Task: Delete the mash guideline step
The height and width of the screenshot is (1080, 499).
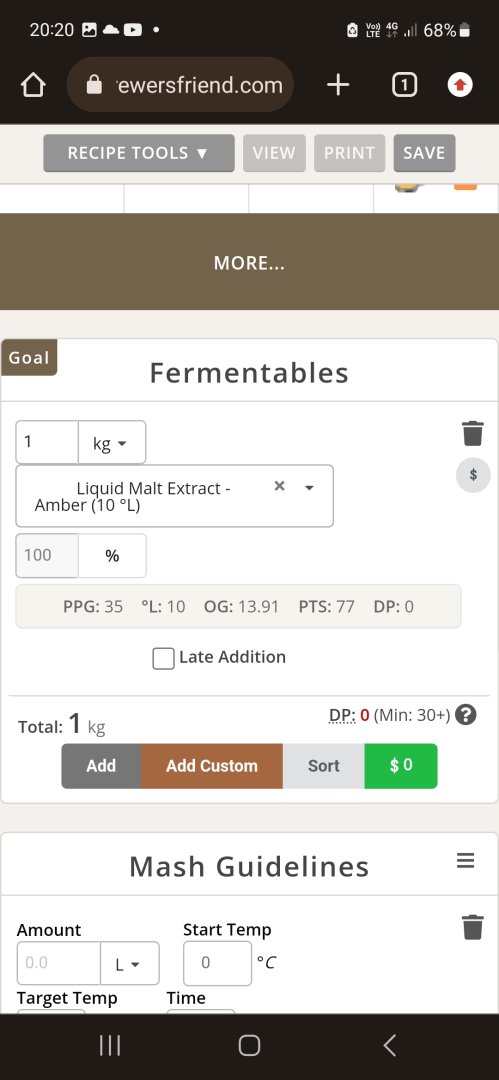Action: pos(473,926)
